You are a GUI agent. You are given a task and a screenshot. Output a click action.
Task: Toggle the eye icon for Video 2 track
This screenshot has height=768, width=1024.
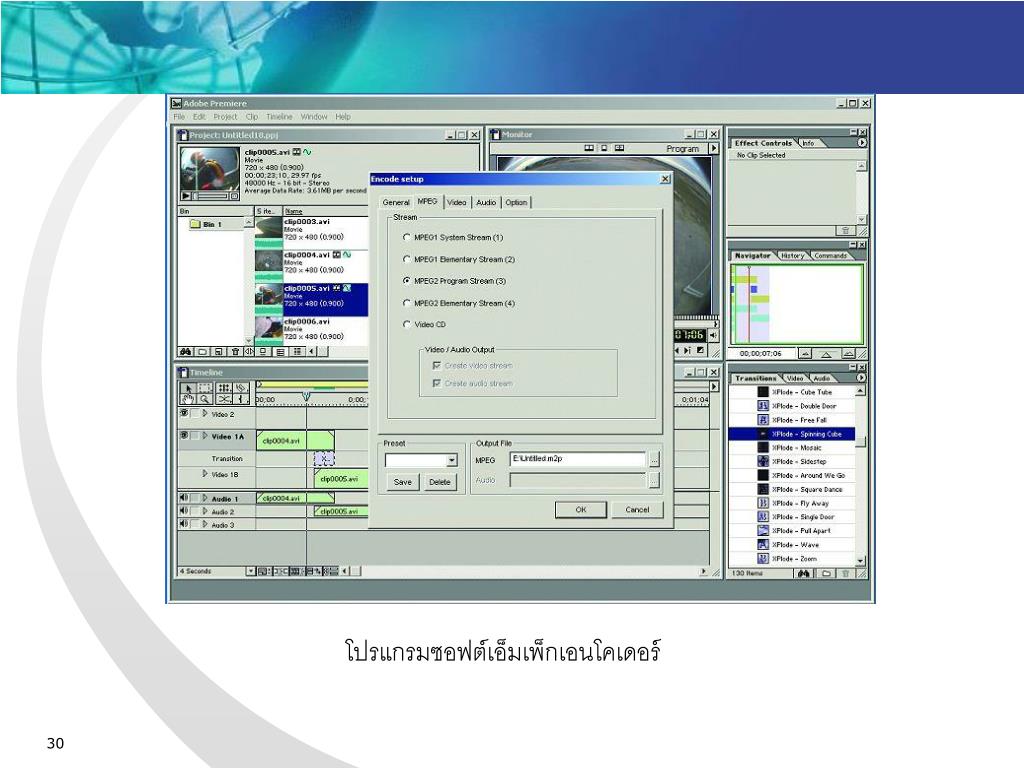184,413
